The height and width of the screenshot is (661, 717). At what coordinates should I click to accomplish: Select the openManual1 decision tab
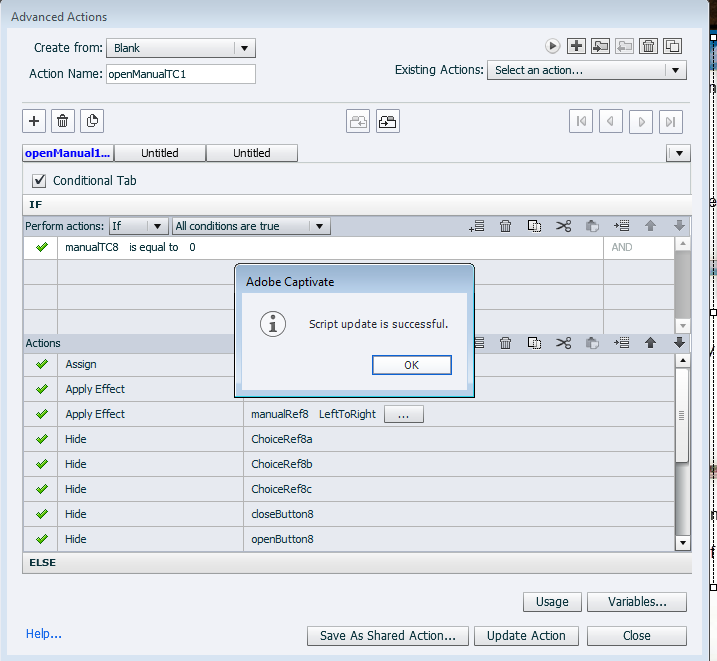click(x=67, y=153)
